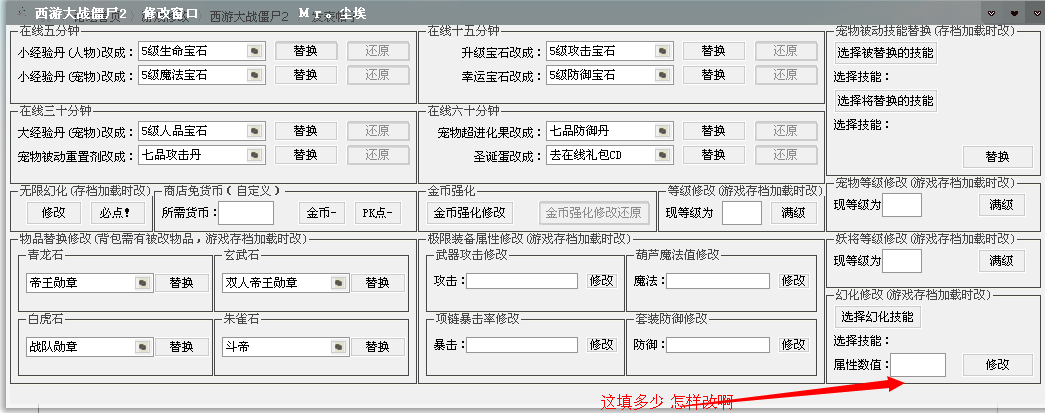Click 替换 for 宠物被动重置剂
1045x413 pixels.
coord(306,155)
